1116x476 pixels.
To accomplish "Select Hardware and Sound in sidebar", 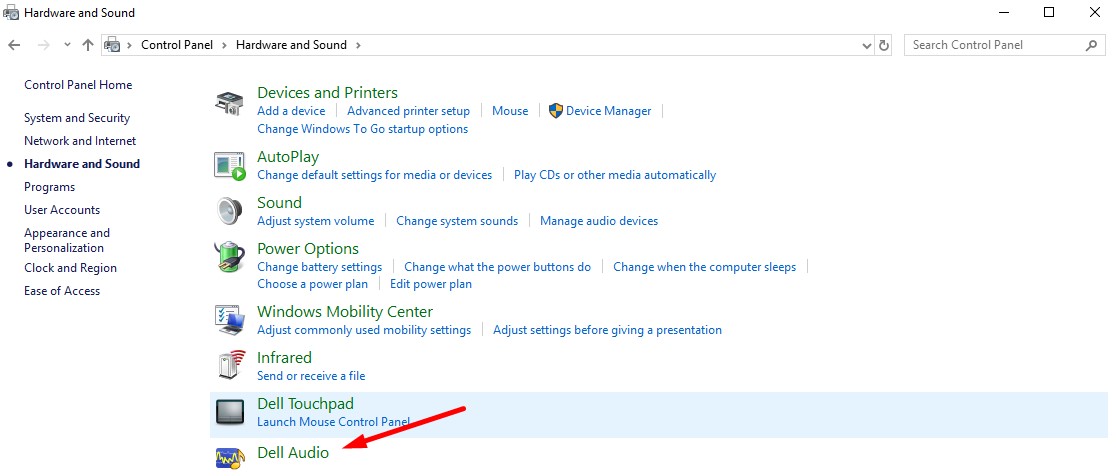I will (x=82, y=164).
